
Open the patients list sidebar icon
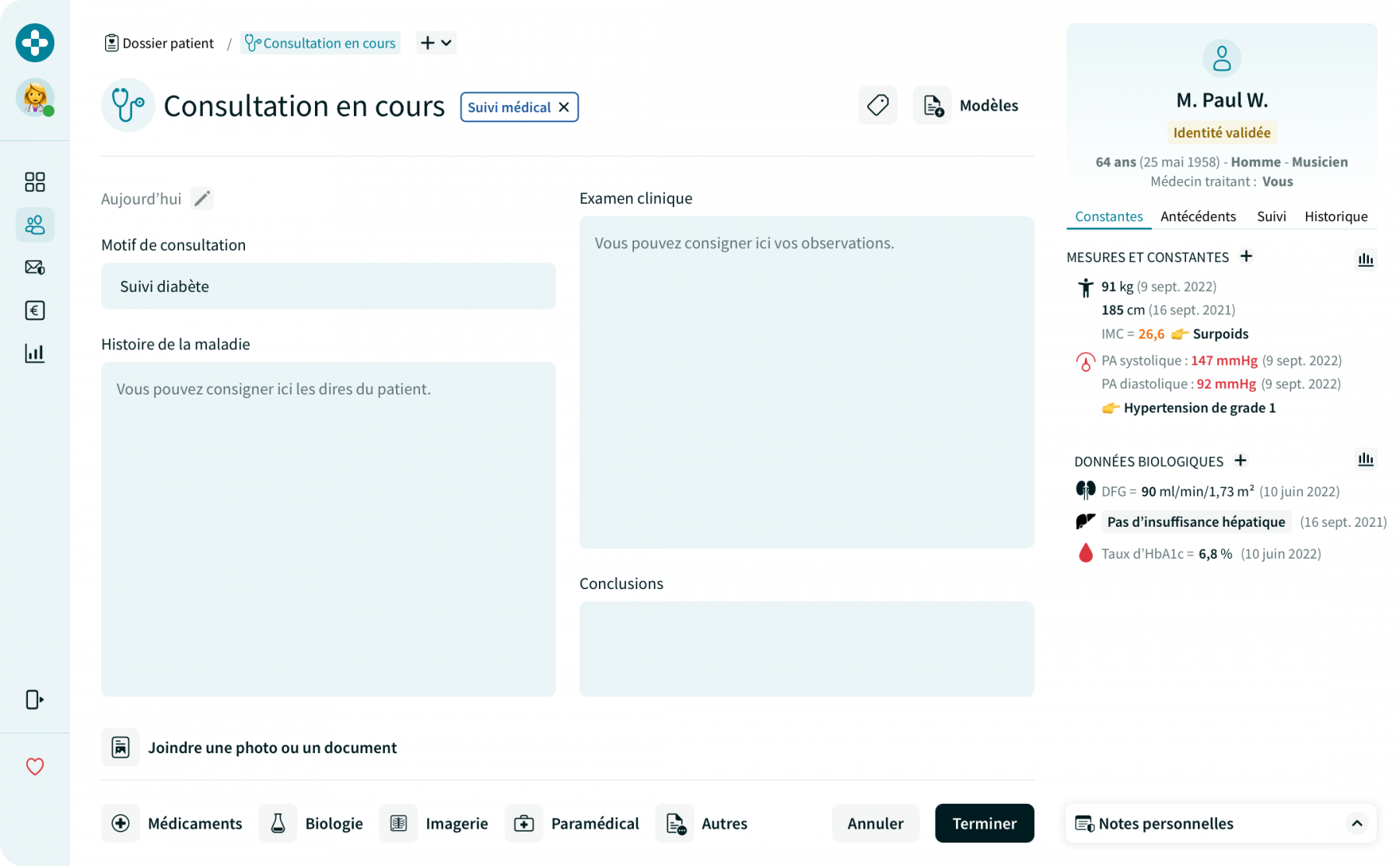[x=35, y=225]
